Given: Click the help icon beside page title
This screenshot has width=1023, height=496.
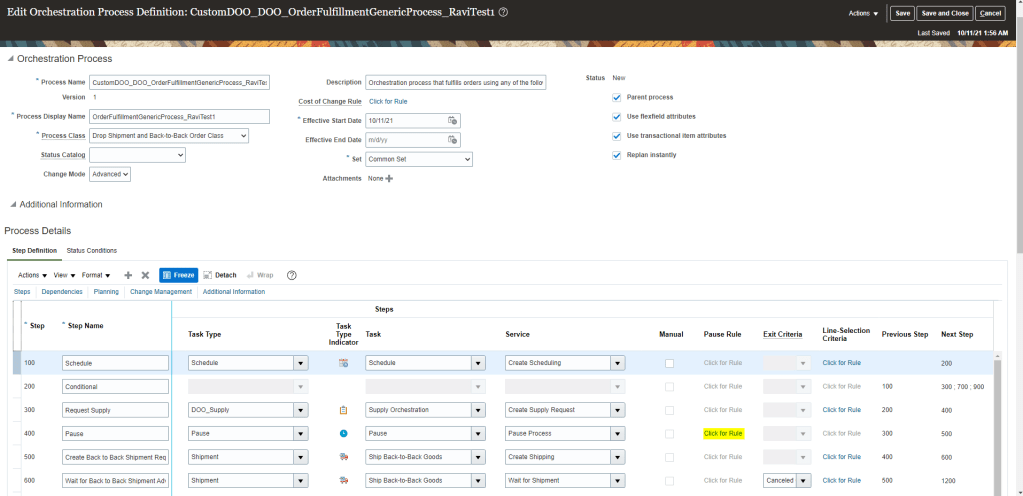Looking at the screenshot, I should [503, 12].
